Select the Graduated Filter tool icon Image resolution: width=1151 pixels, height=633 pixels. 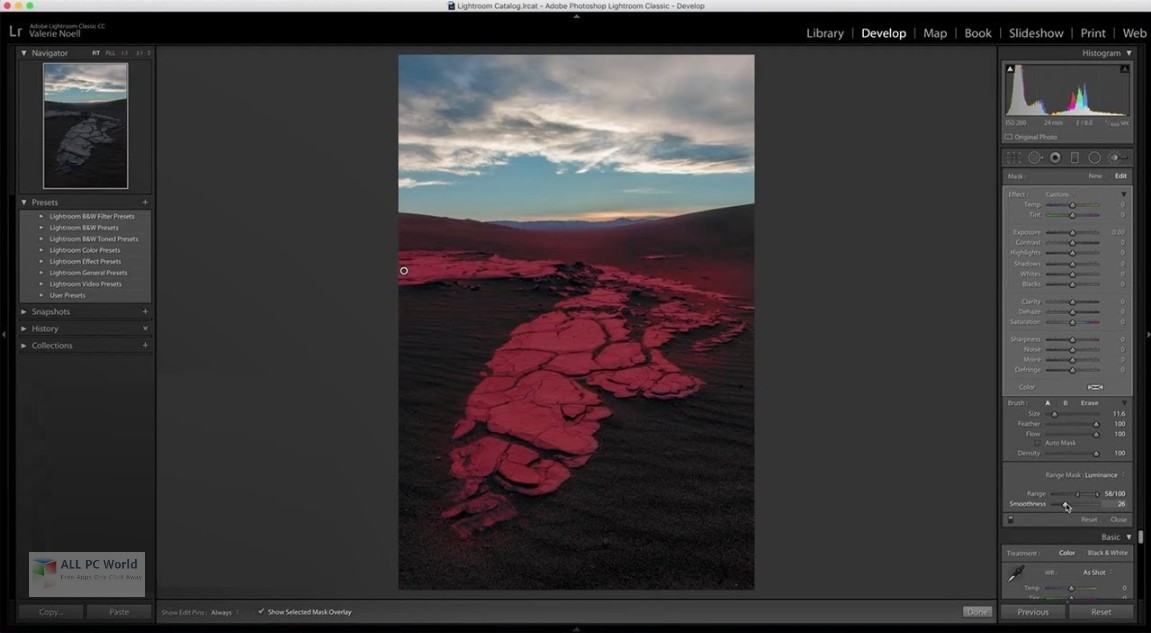[x=1075, y=158]
